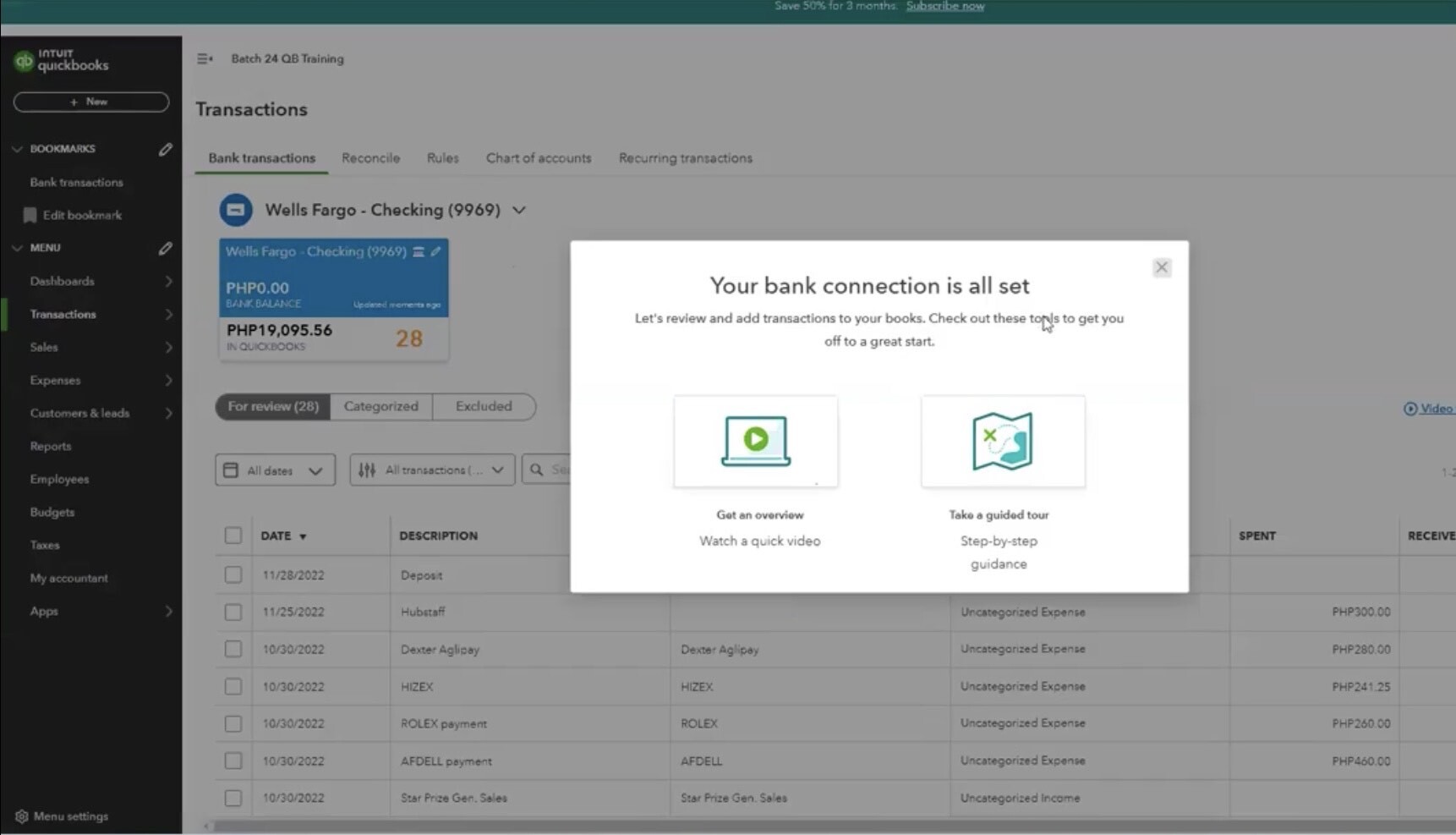
Task: Click the transaction search field
Action: (x=547, y=470)
